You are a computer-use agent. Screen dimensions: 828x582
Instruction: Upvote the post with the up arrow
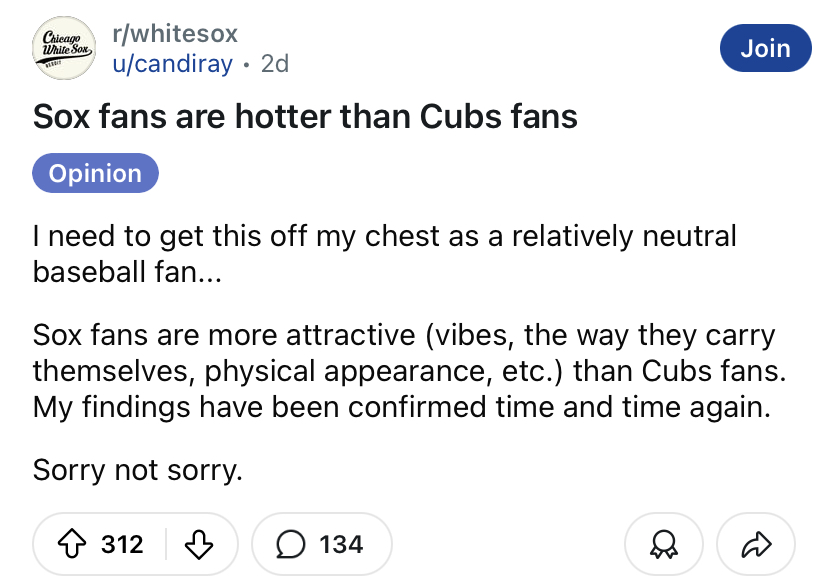point(71,545)
